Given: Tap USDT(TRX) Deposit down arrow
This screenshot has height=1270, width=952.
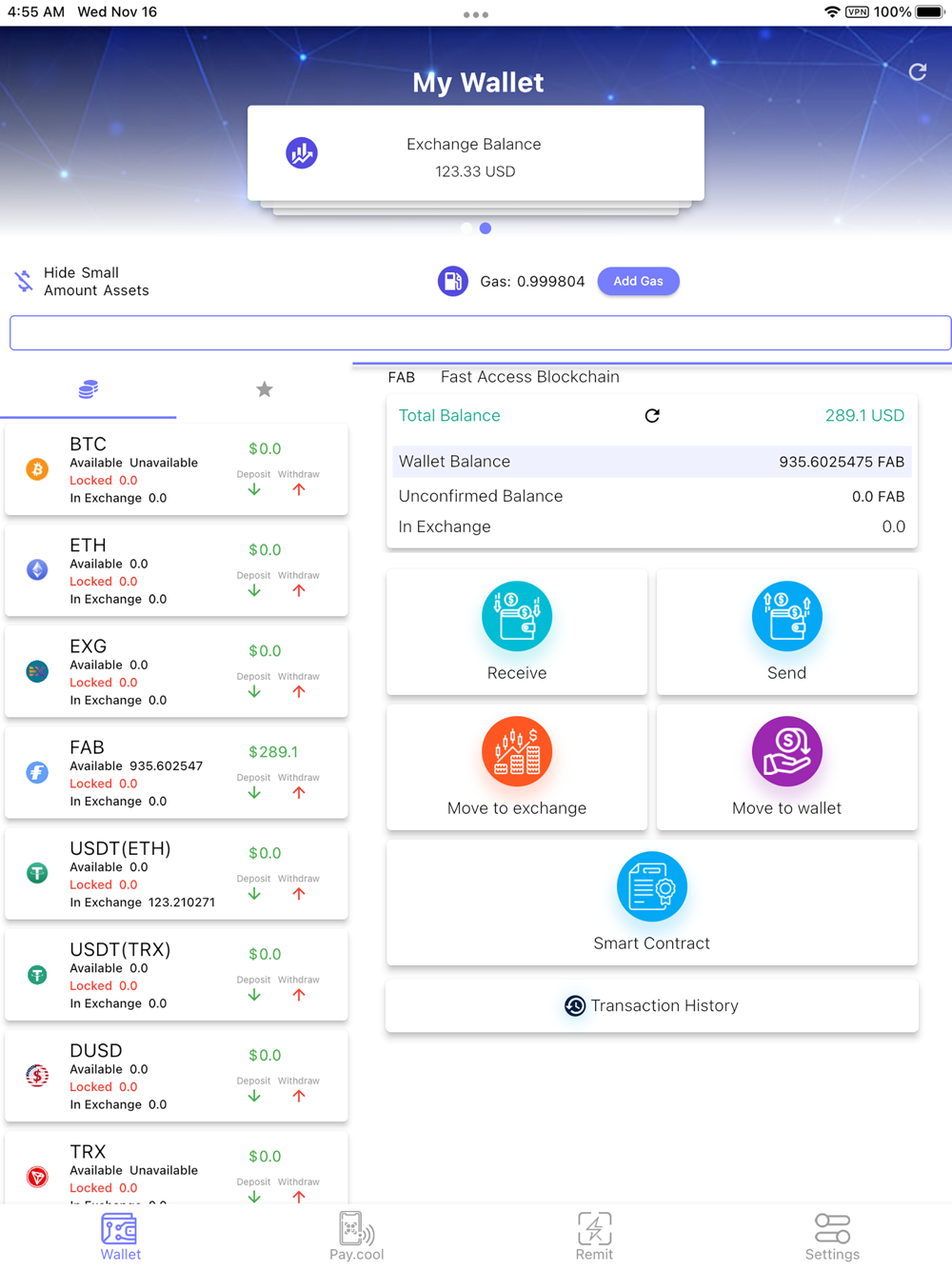Looking at the screenshot, I should pyautogui.click(x=254, y=995).
